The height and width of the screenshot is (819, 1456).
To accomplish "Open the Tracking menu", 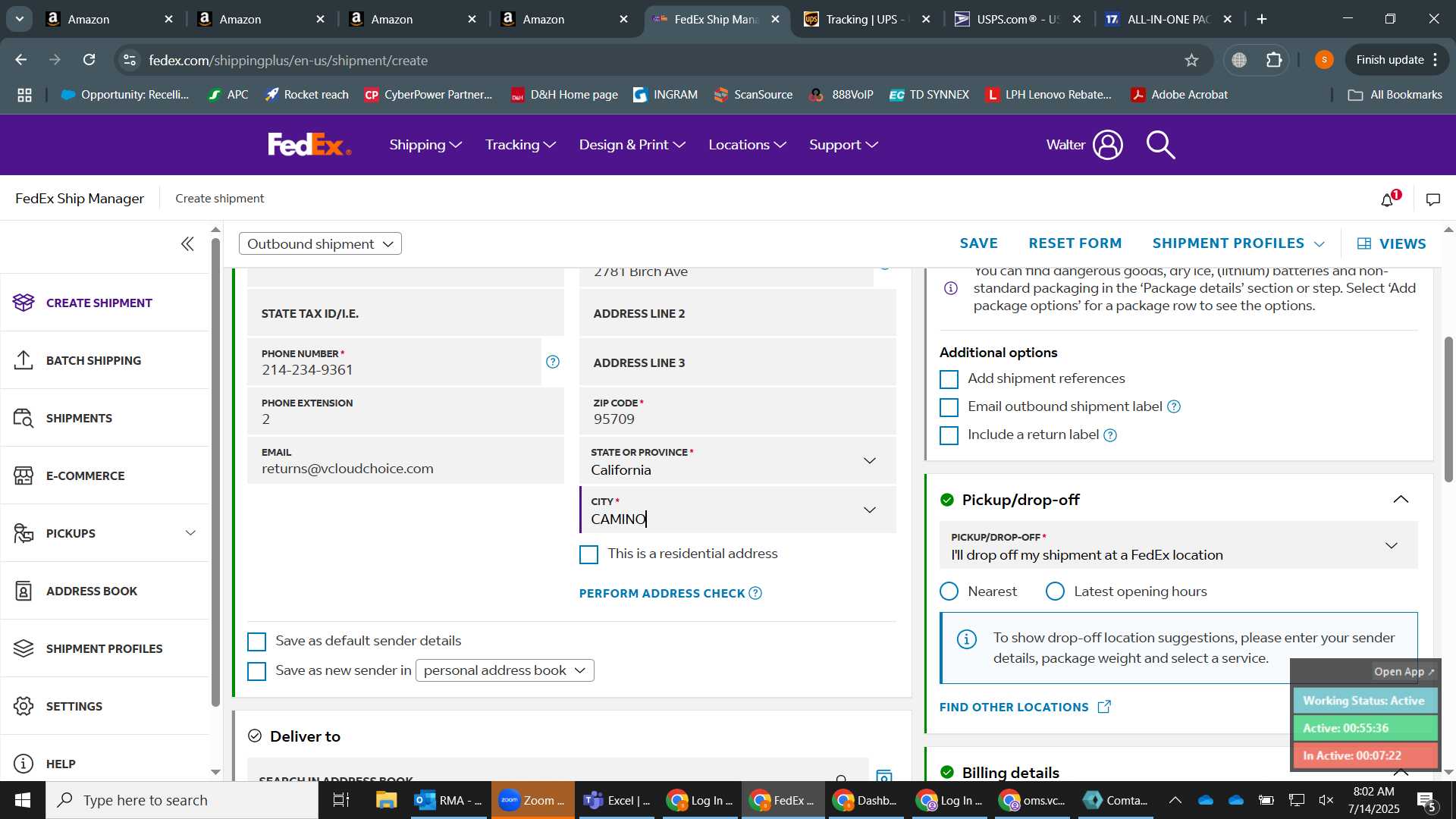I will pyautogui.click(x=520, y=144).
